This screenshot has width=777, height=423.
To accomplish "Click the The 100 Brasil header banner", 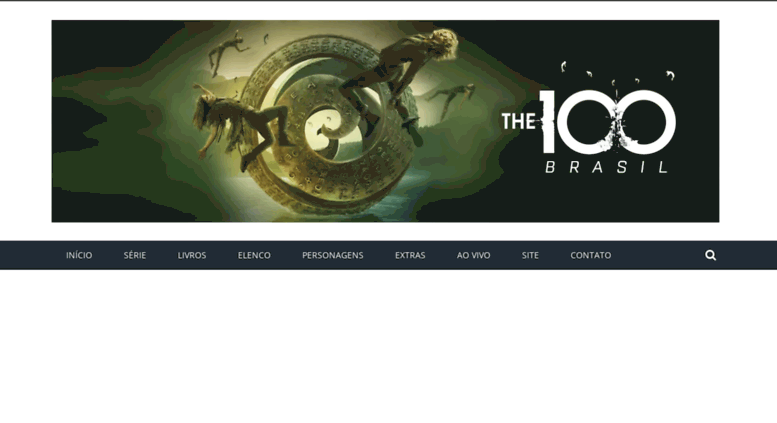I will (x=385, y=121).
